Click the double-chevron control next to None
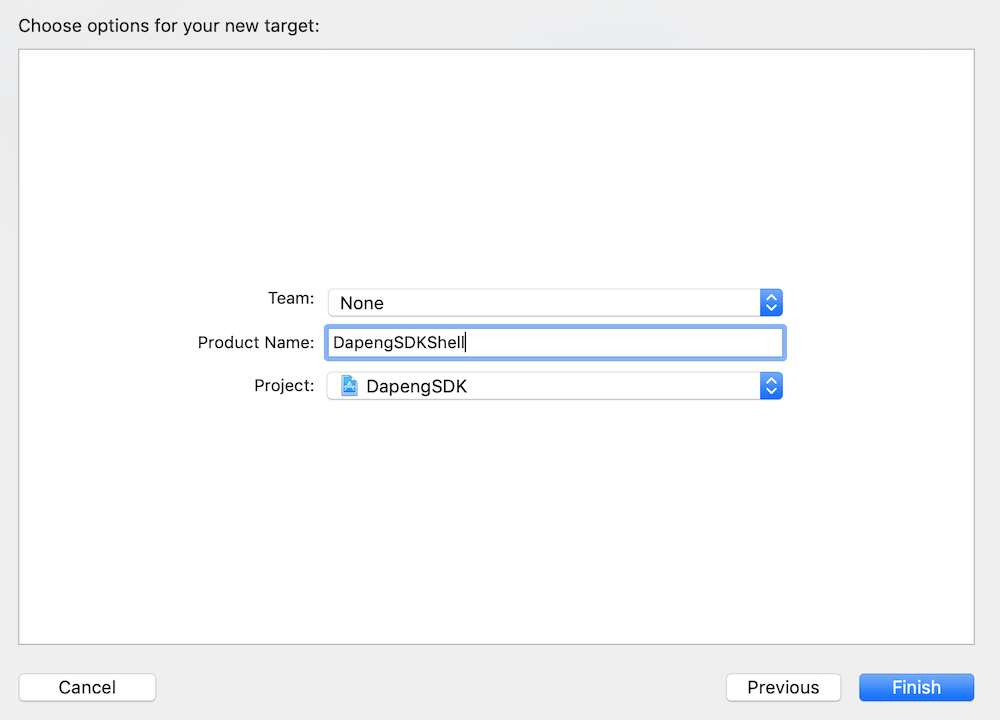Image resolution: width=1000 pixels, height=720 pixels. [x=771, y=302]
